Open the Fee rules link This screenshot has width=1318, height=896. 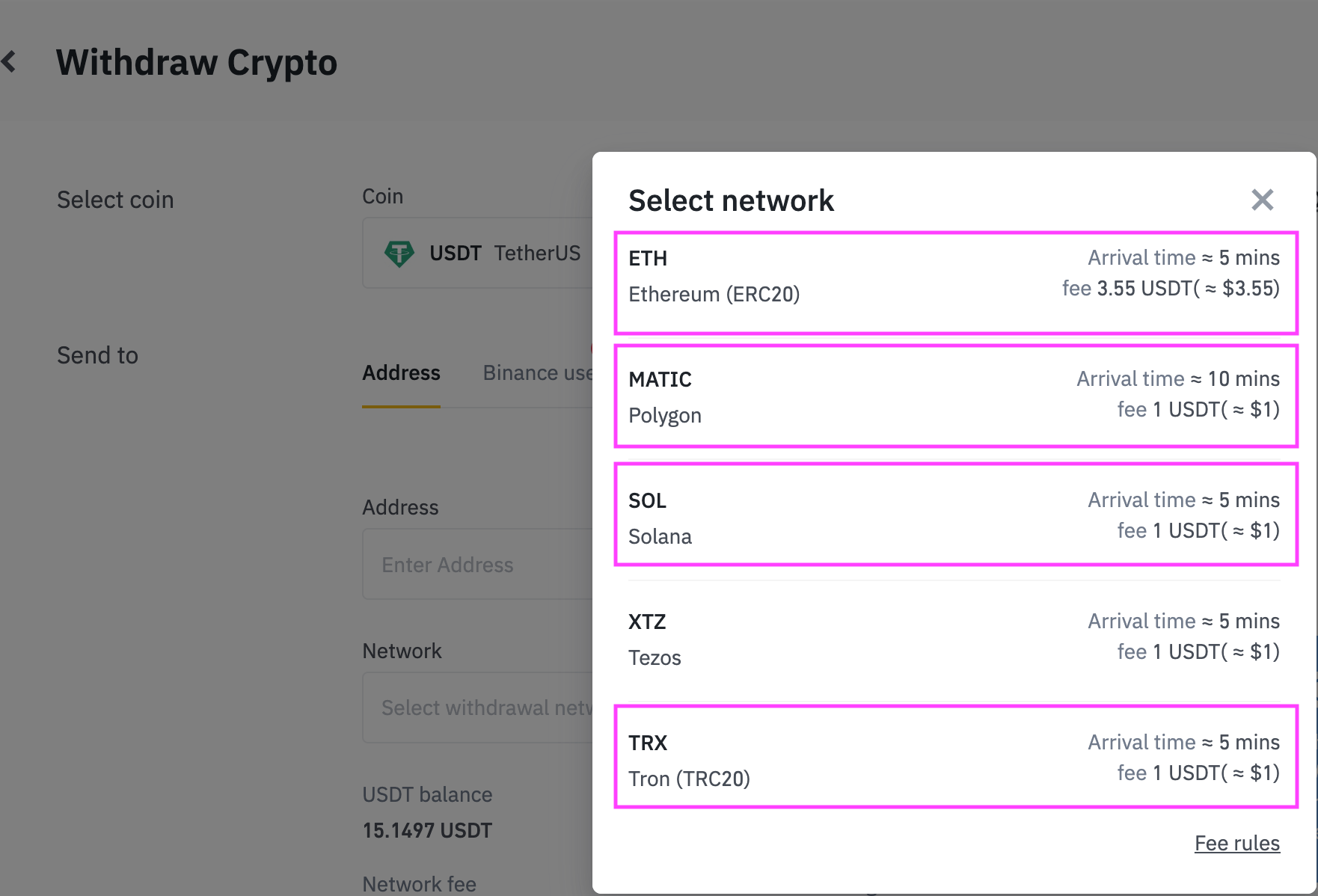point(1236,844)
